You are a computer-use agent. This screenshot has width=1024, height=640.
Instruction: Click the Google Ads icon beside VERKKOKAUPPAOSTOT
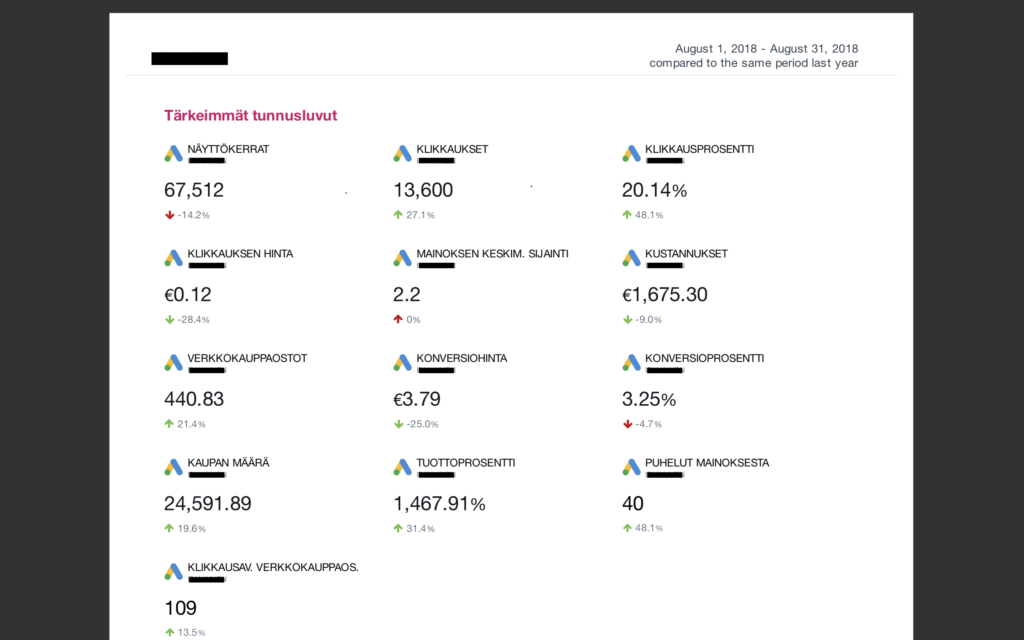click(173, 362)
